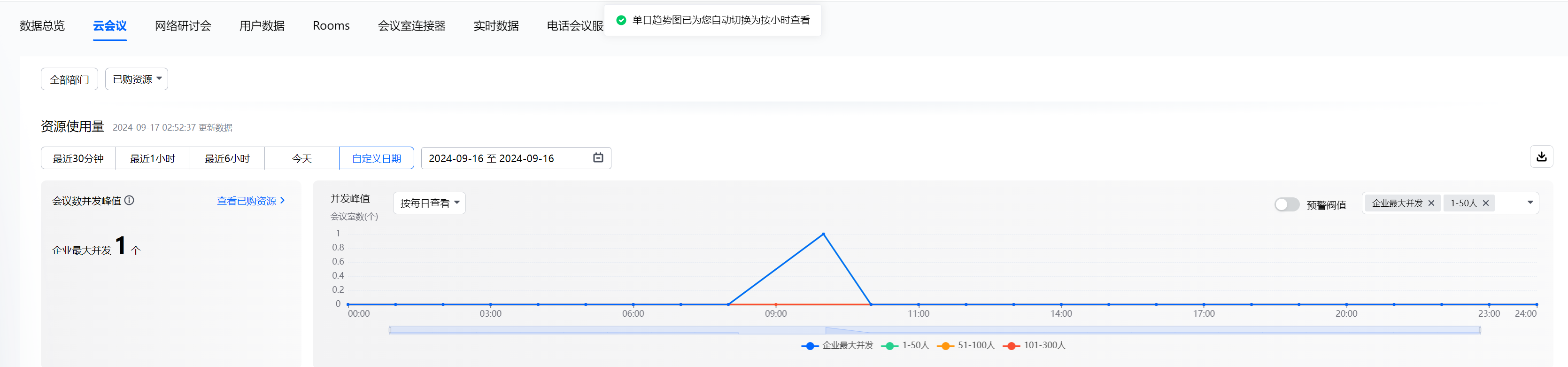Click the date range input field
Viewport: 1568px width, 367px height.
[x=516, y=158]
